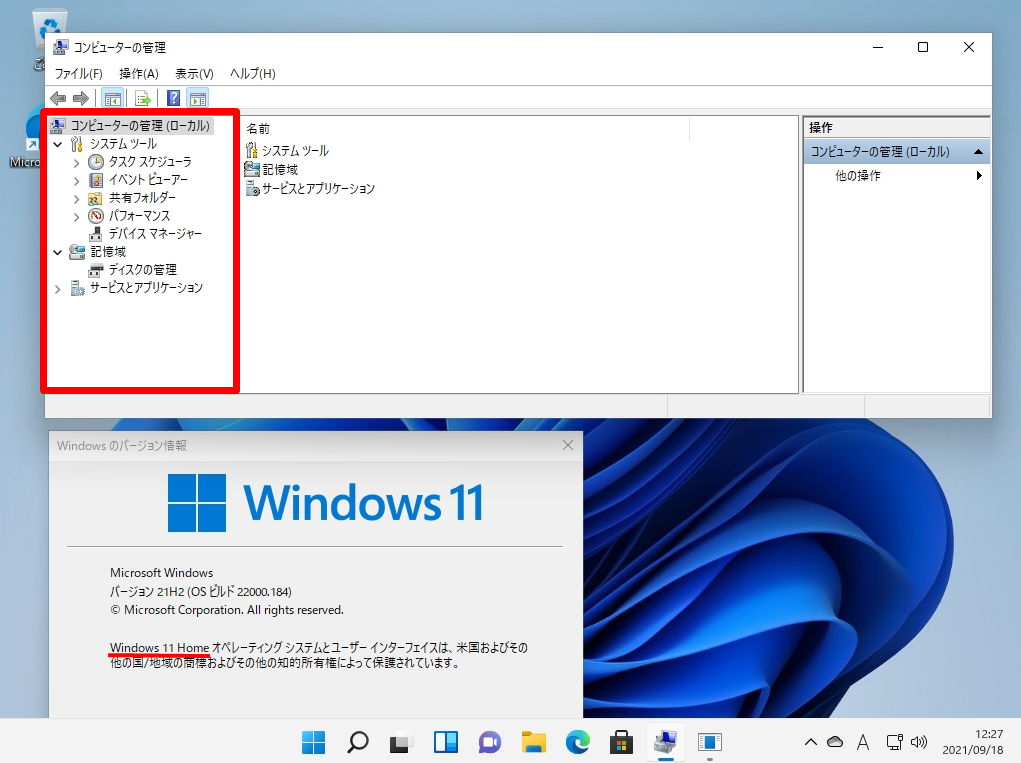Screen dimensions: 1021x763
Task: Collapse the 記憶域 tree node
Action: 58,252
